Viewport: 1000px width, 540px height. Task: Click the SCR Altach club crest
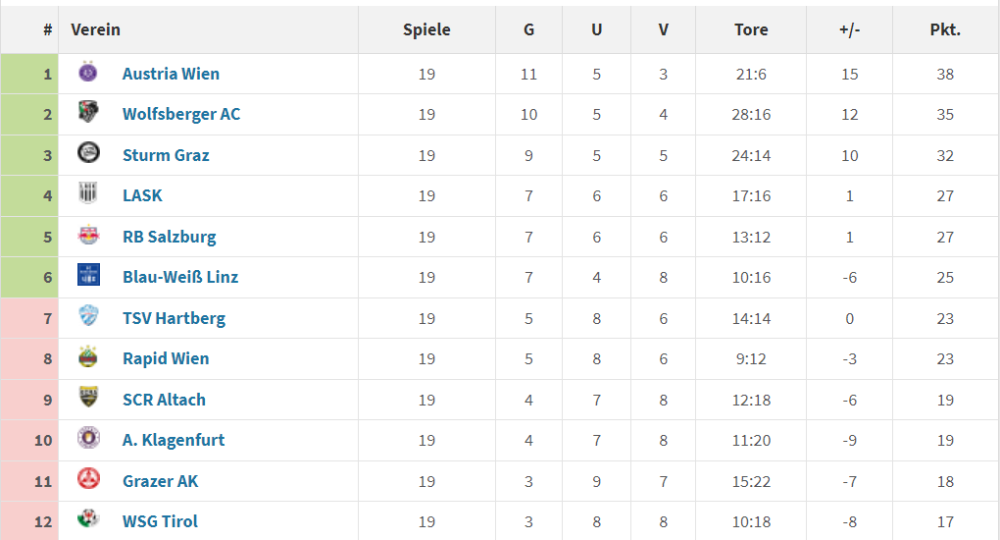88,398
